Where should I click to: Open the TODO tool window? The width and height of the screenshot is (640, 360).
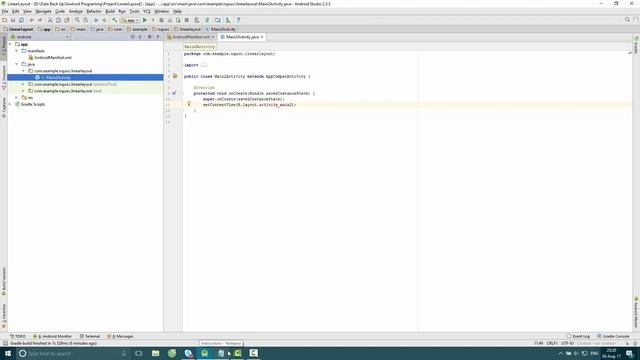click(18, 336)
